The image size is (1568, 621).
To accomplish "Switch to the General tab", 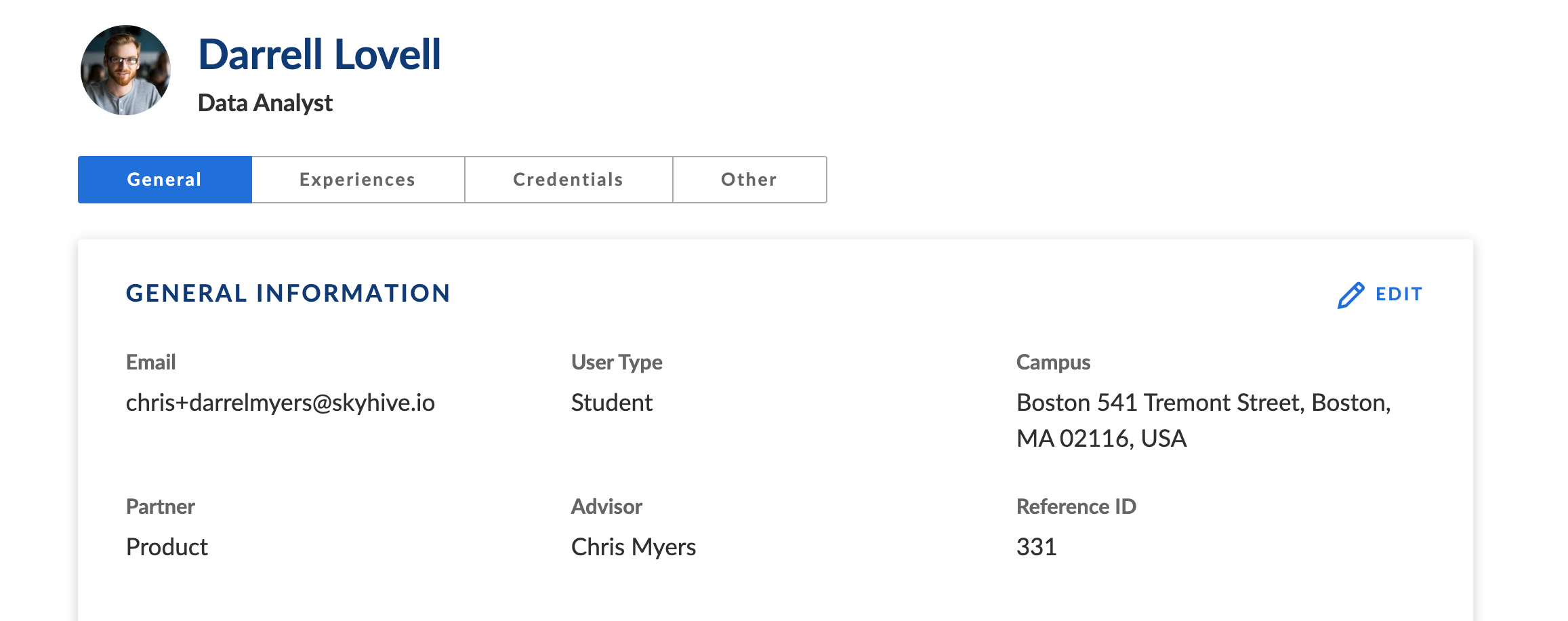I will [x=165, y=180].
